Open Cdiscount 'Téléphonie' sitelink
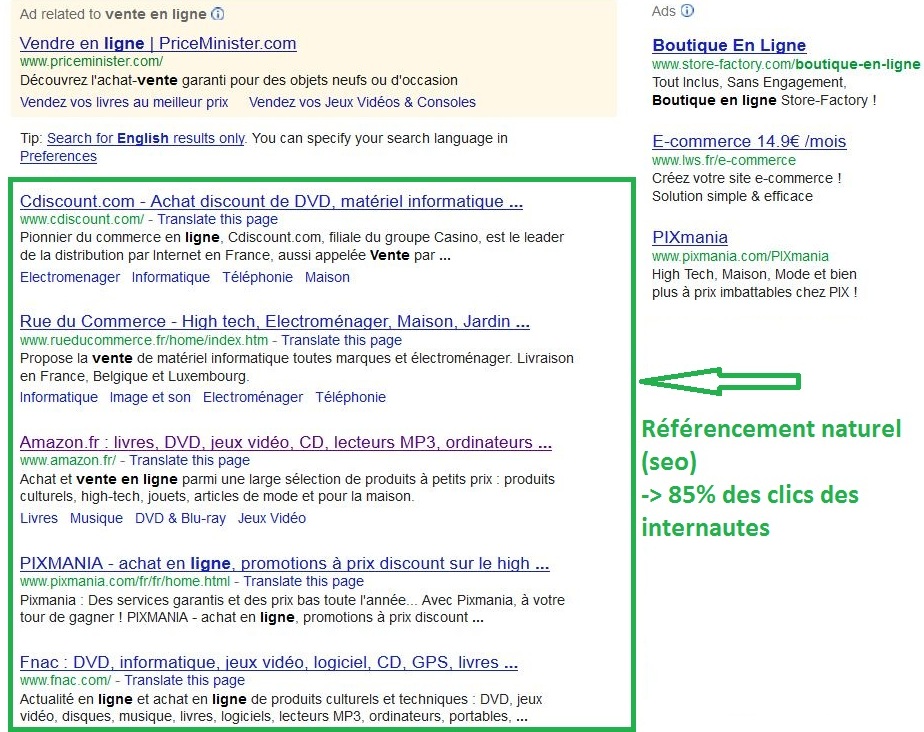Viewport: 924px width, 732px height. [x=257, y=277]
